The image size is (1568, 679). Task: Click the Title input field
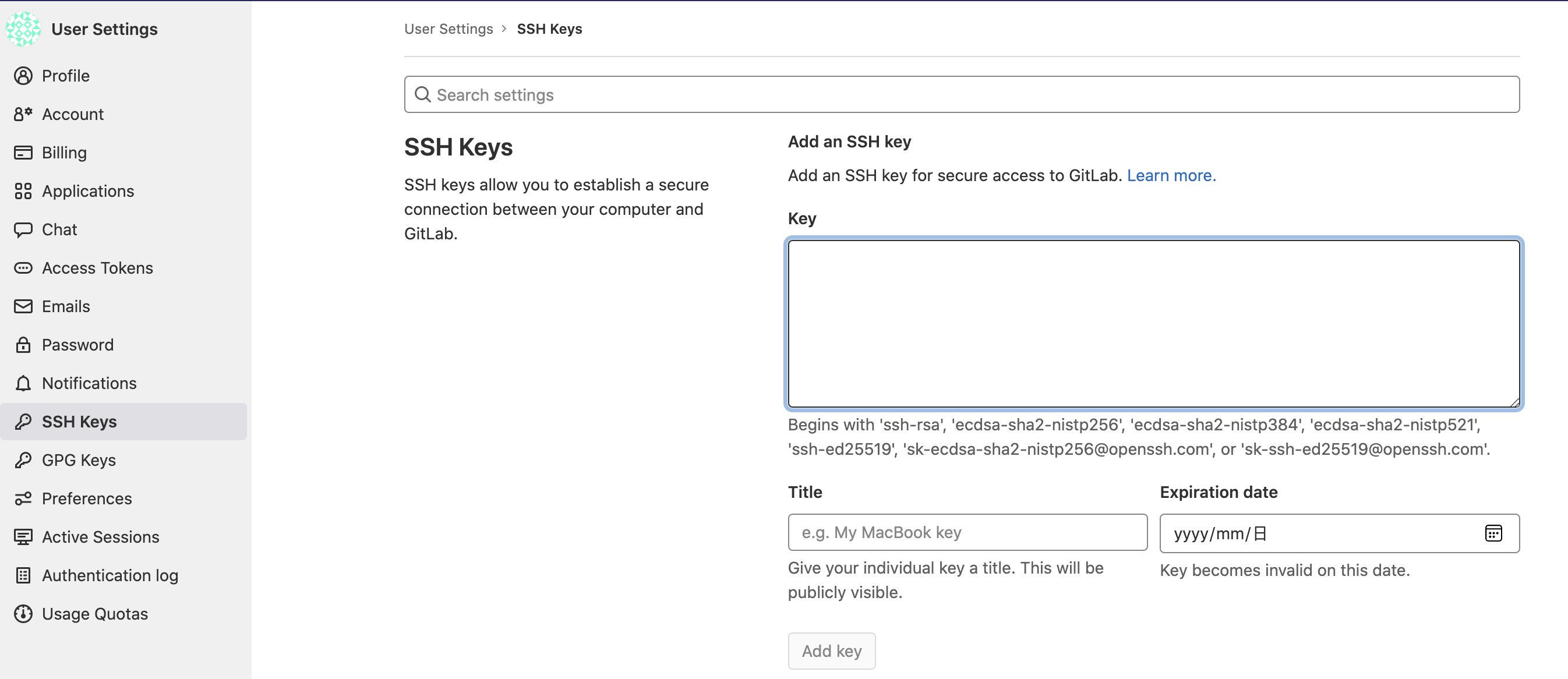point(967,532)
